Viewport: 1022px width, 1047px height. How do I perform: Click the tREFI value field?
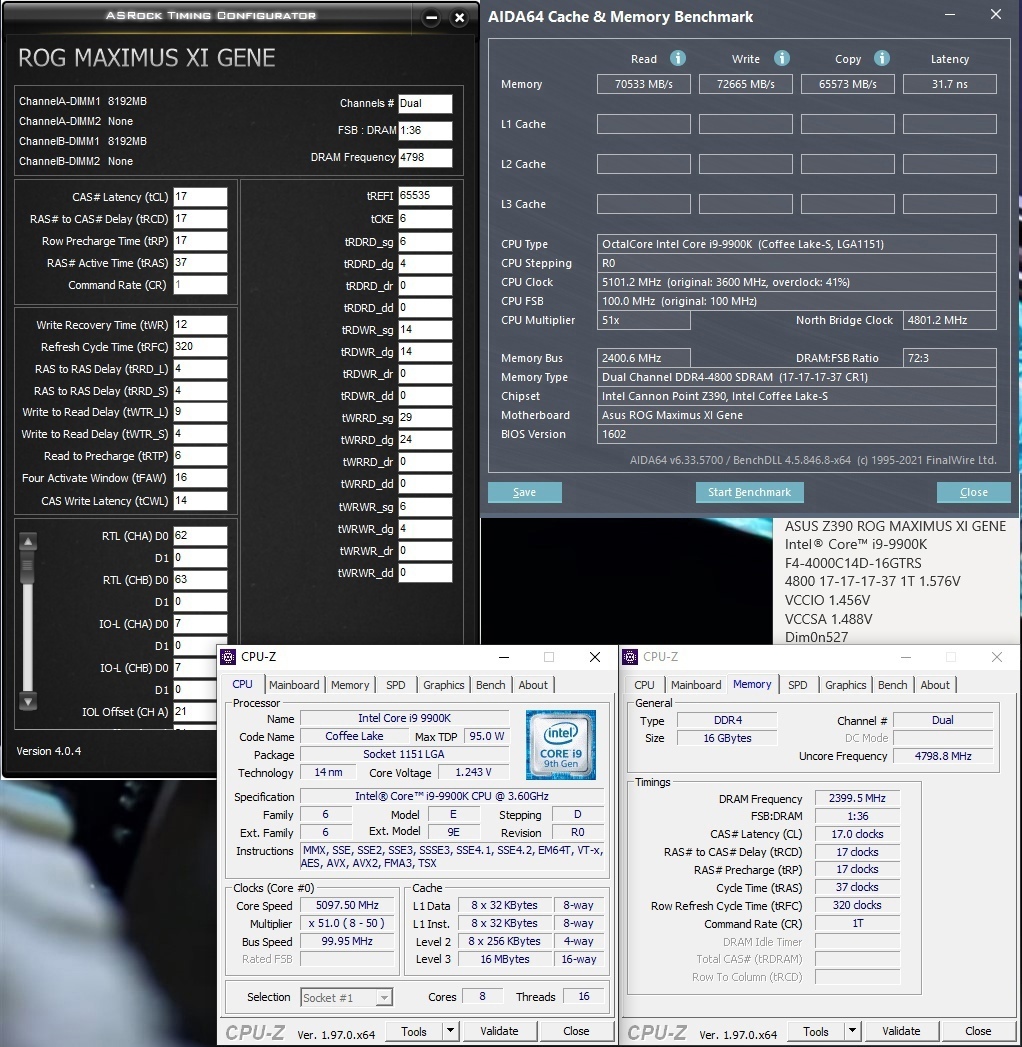(x=425, y=196)
